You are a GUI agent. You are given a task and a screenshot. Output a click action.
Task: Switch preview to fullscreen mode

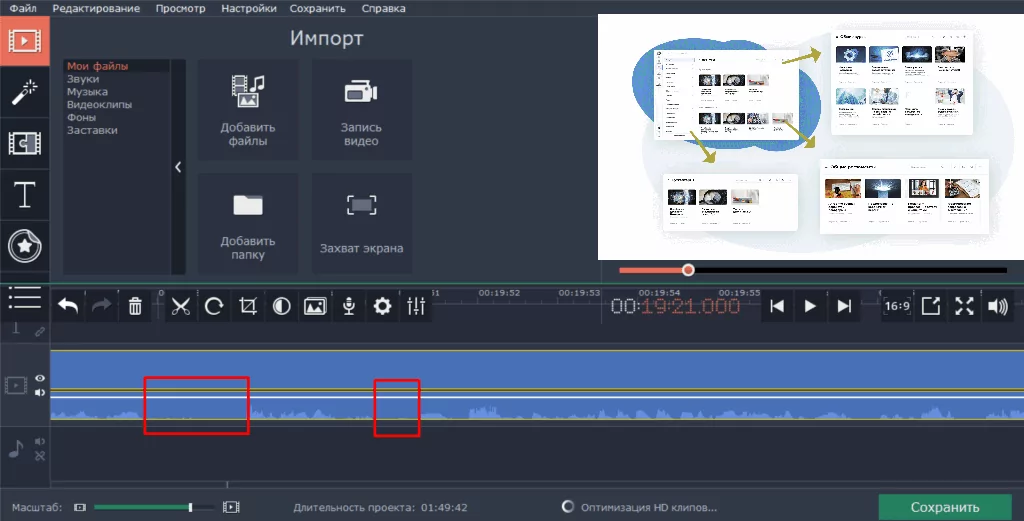[965, 306]
